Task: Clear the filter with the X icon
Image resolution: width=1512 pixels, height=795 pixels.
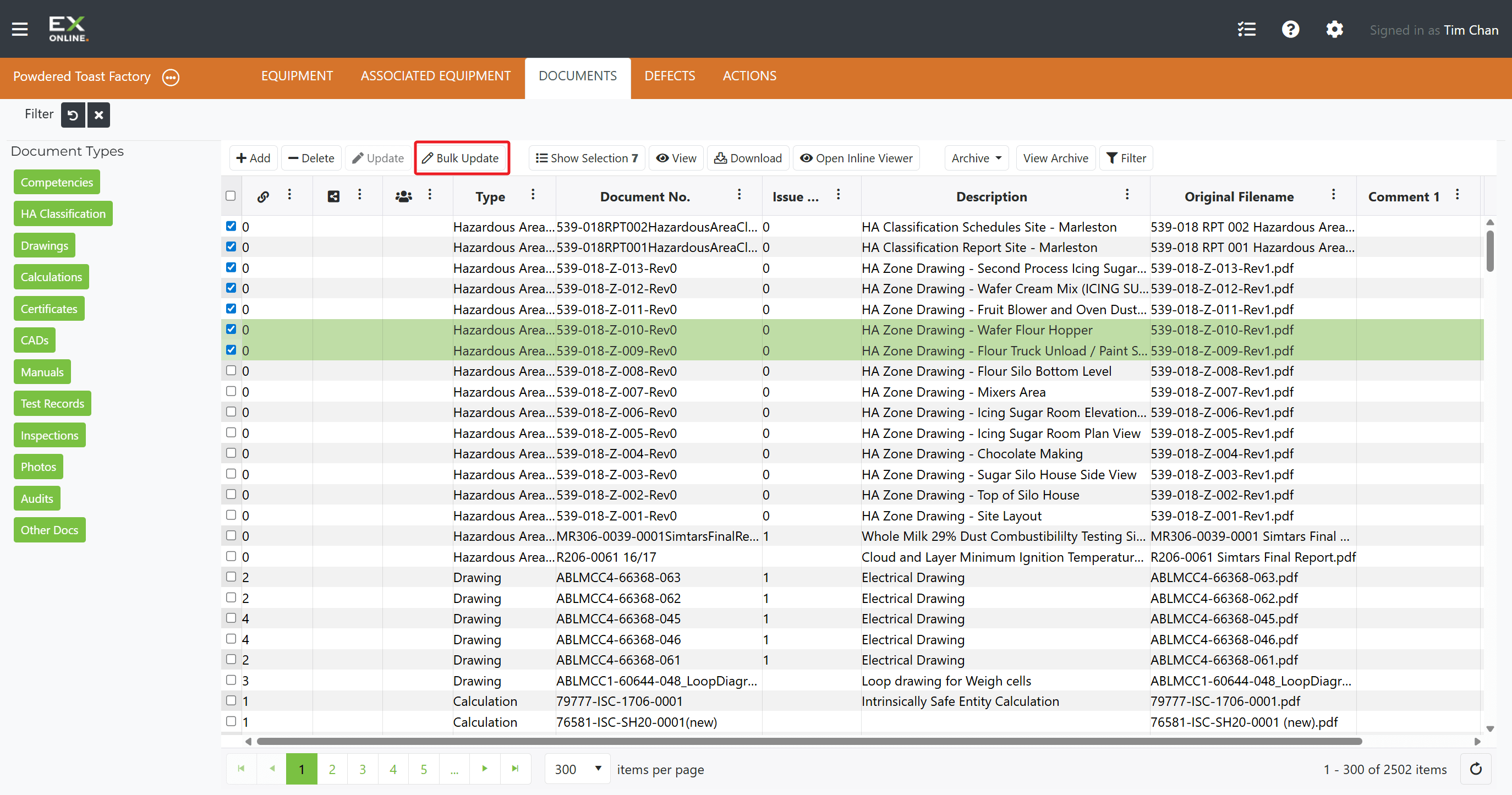Action: (x=98, y=115)
